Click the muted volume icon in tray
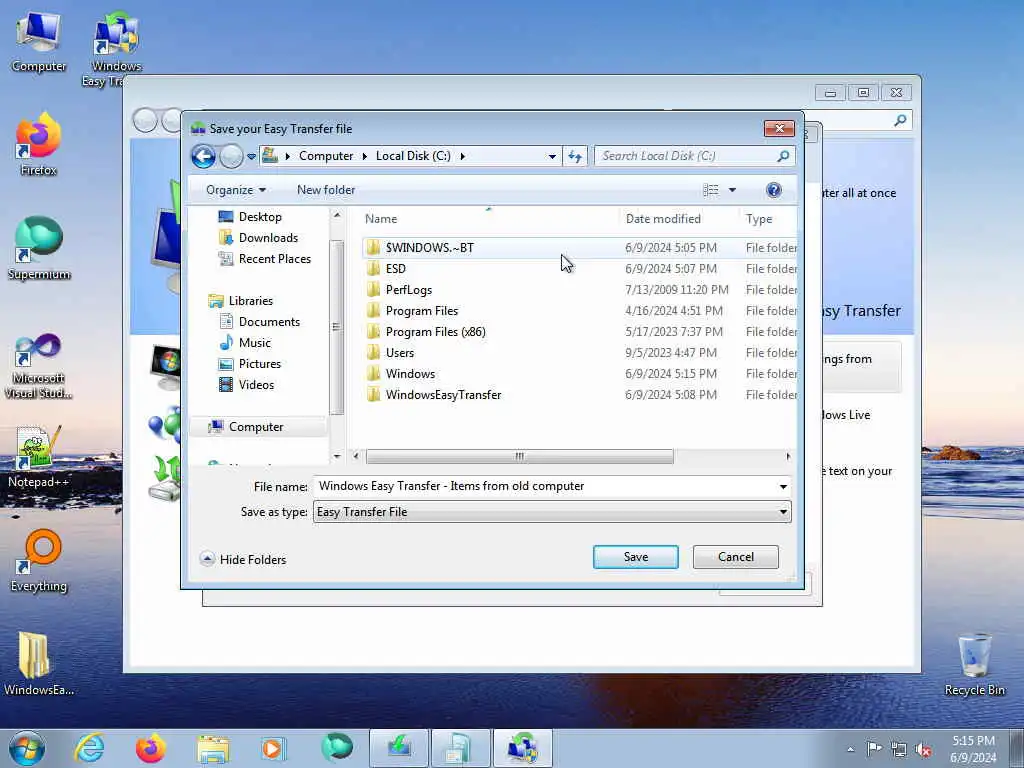This screenshot has width=1024, height=768. point(924,750)
